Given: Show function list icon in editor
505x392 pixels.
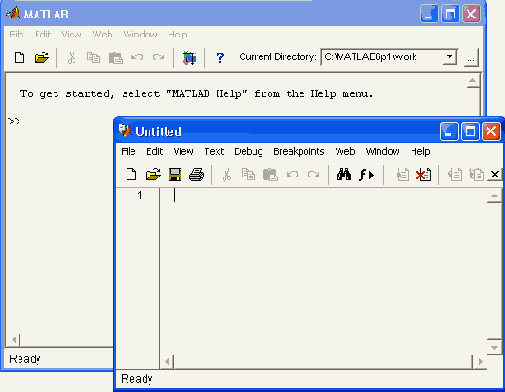Looking at the screenshot, I should (366, 175).
